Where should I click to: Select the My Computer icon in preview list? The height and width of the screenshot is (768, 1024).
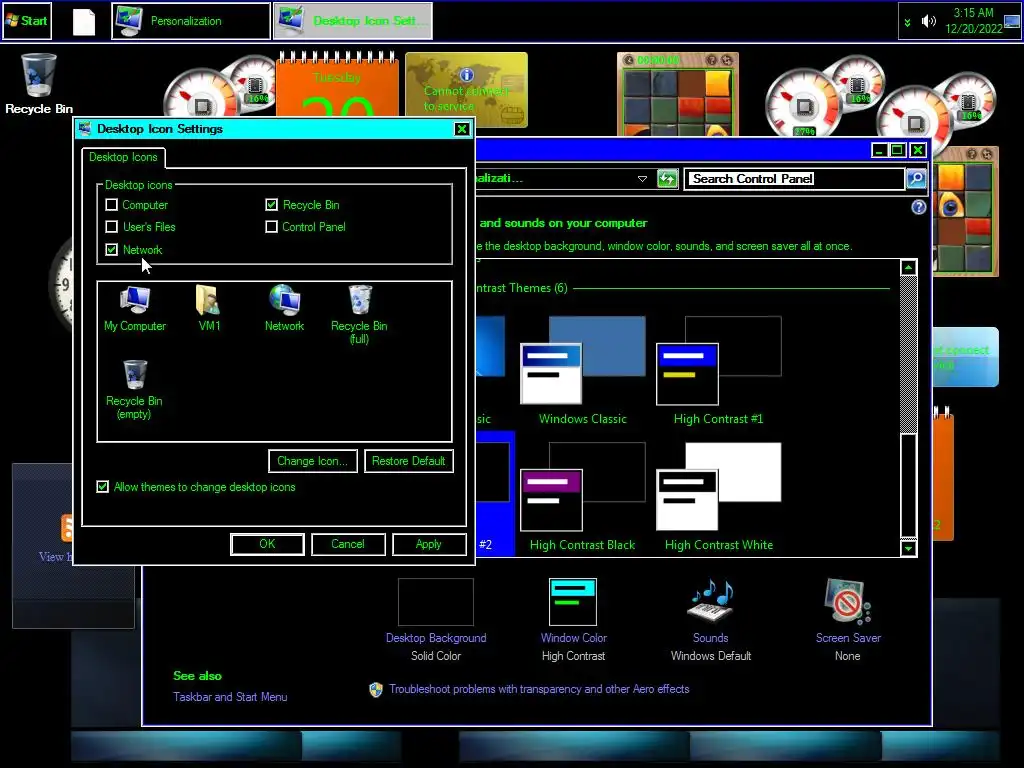tap(135, 308)
